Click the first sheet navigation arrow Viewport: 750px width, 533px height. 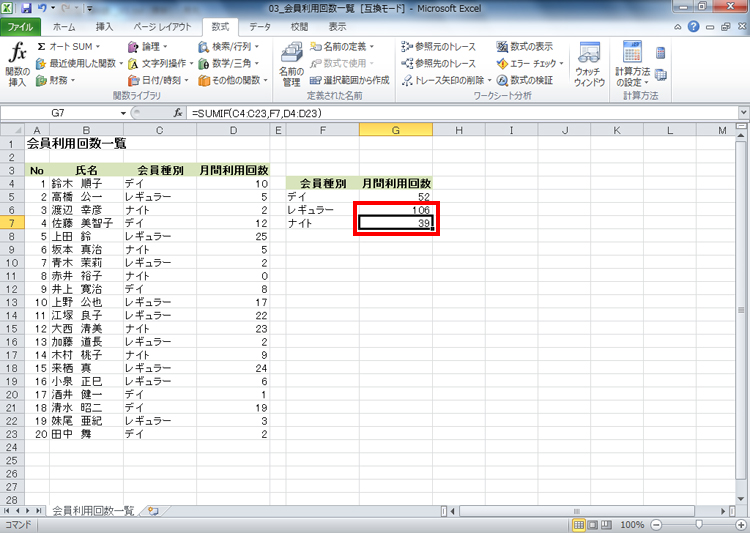coord(7,511)
